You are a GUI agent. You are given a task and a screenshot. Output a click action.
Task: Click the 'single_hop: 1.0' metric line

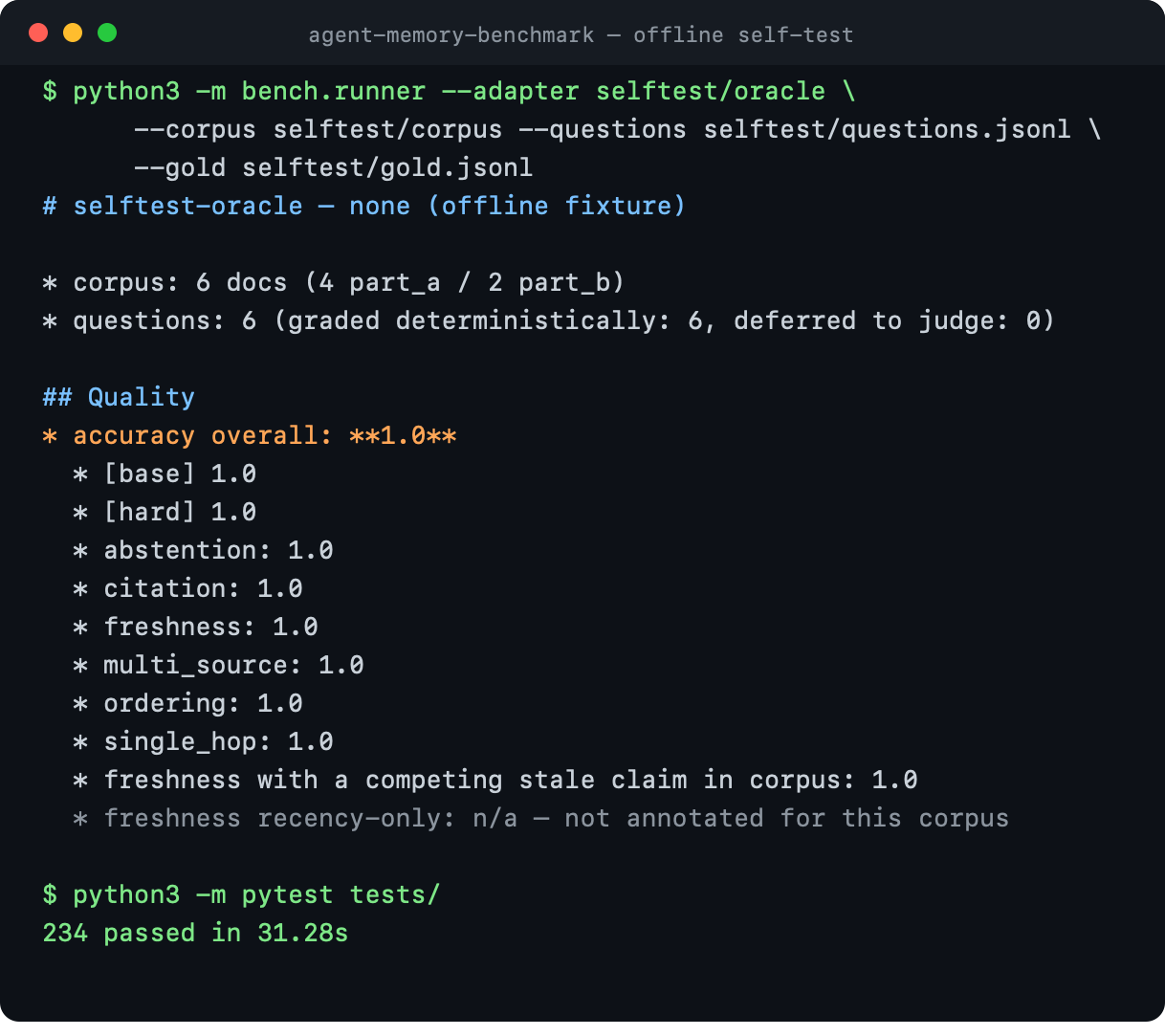(x=203, y=741)
